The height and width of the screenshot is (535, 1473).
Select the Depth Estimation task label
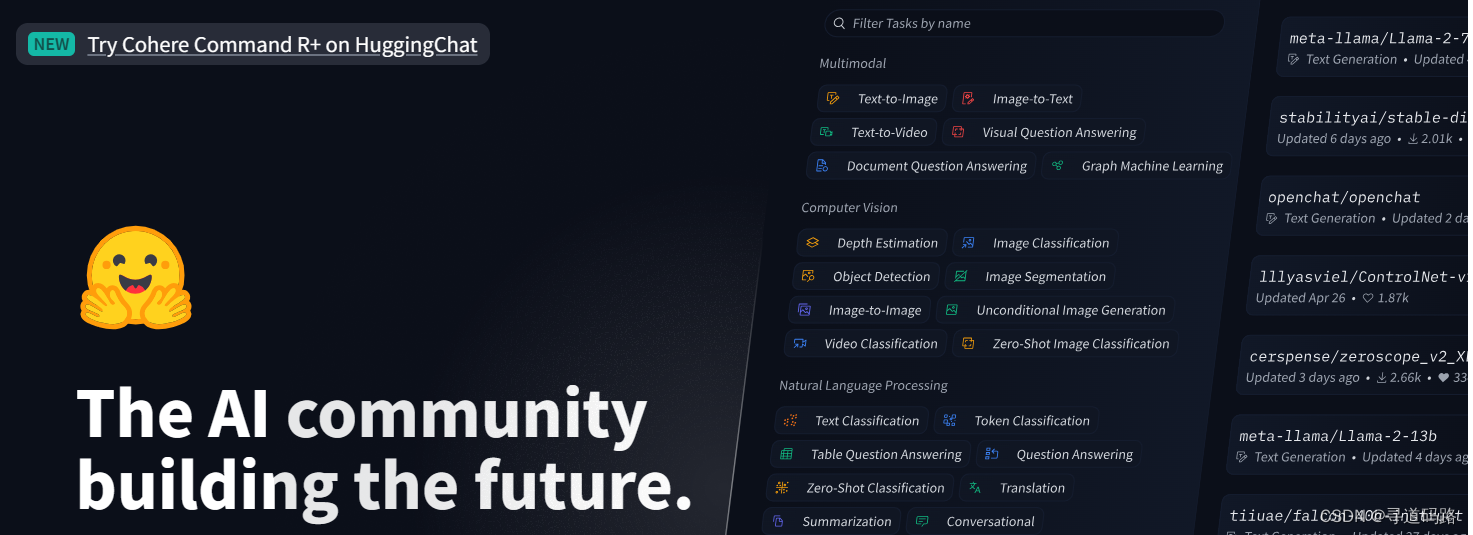[x=887, y=243]
